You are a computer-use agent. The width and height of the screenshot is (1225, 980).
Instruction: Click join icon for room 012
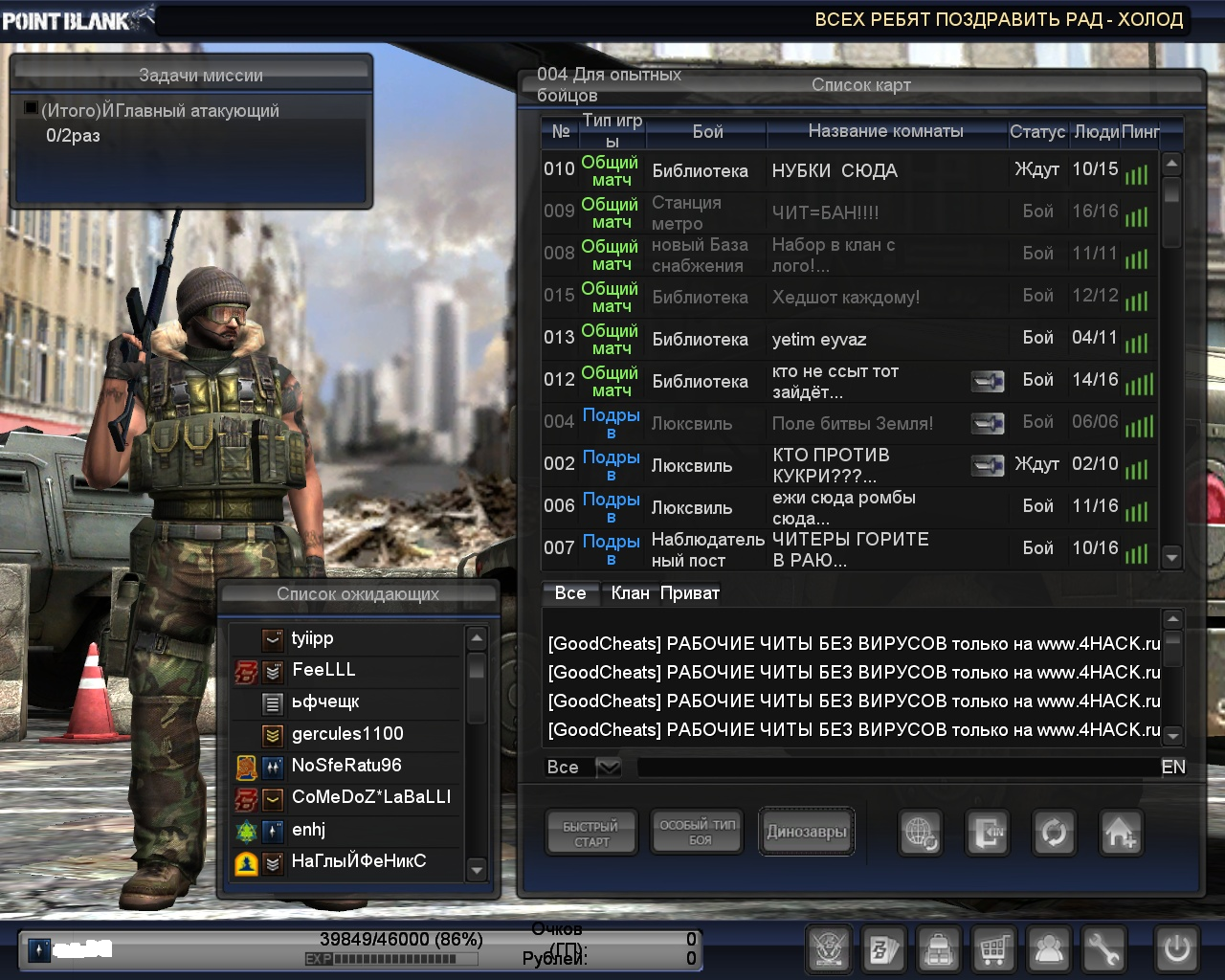(988, 381)
